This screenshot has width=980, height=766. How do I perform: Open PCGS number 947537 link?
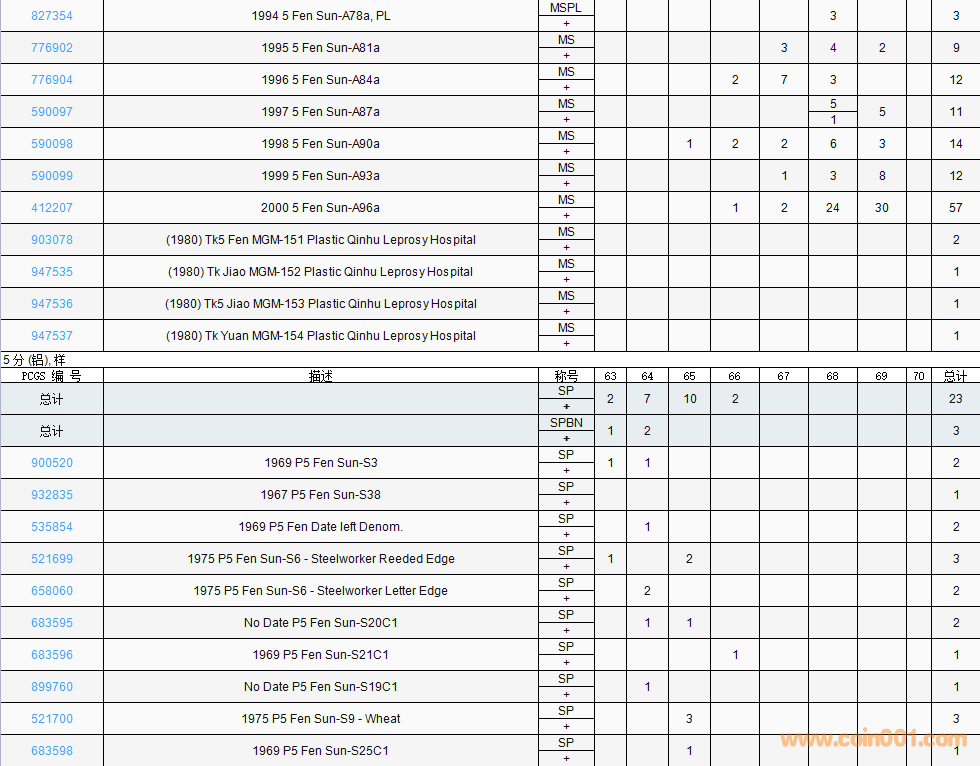pos(52,336)
